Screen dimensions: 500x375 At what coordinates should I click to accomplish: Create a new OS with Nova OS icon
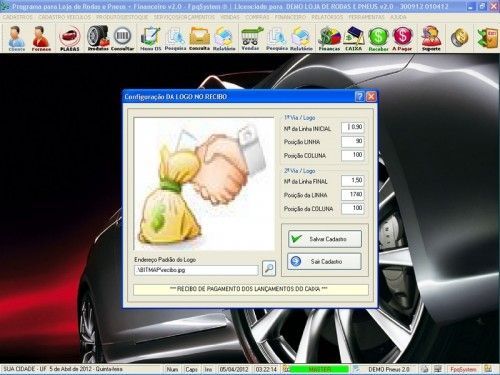click(150, 38)
